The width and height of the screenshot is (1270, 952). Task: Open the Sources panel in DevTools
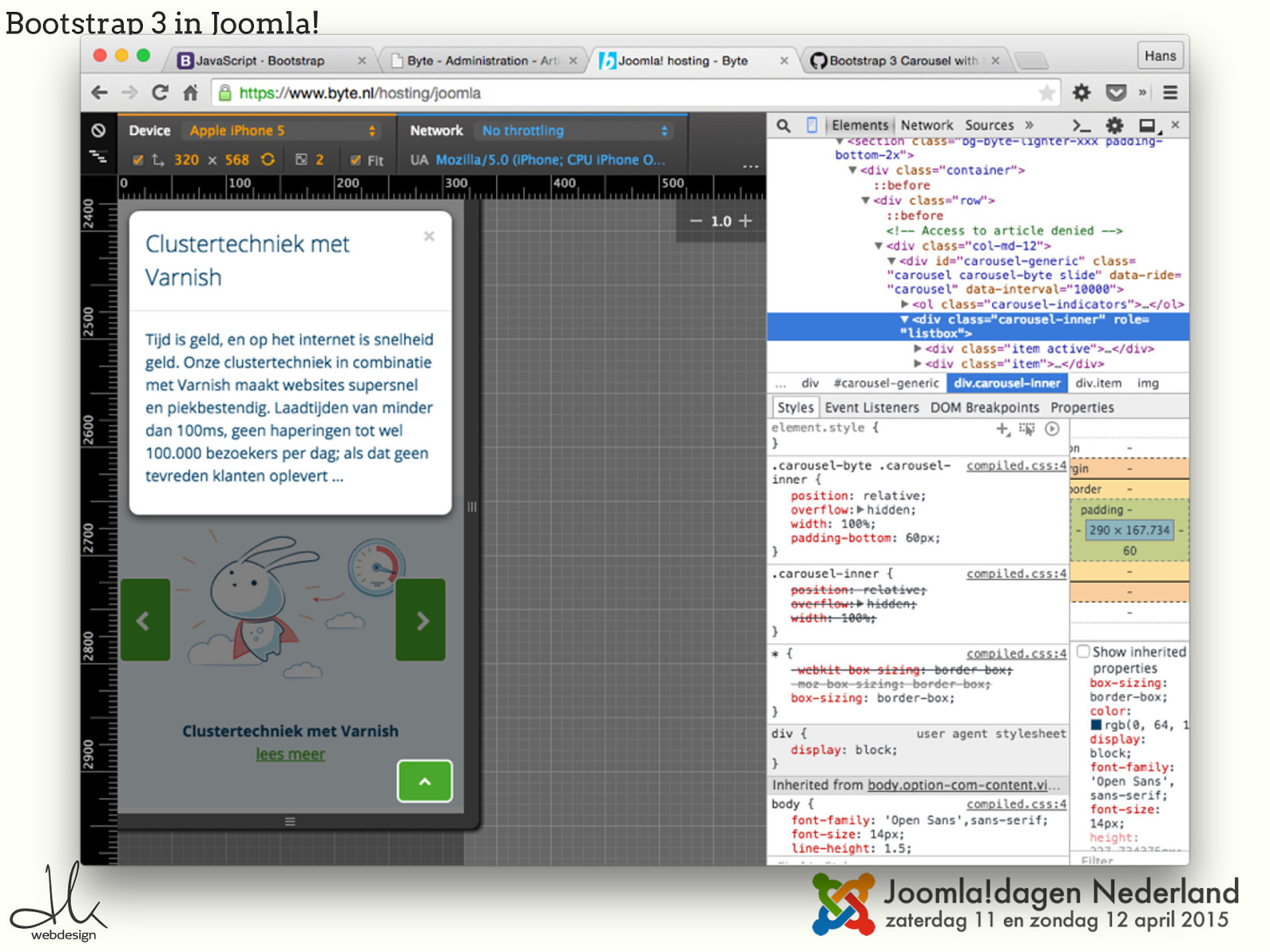[989, 125]
